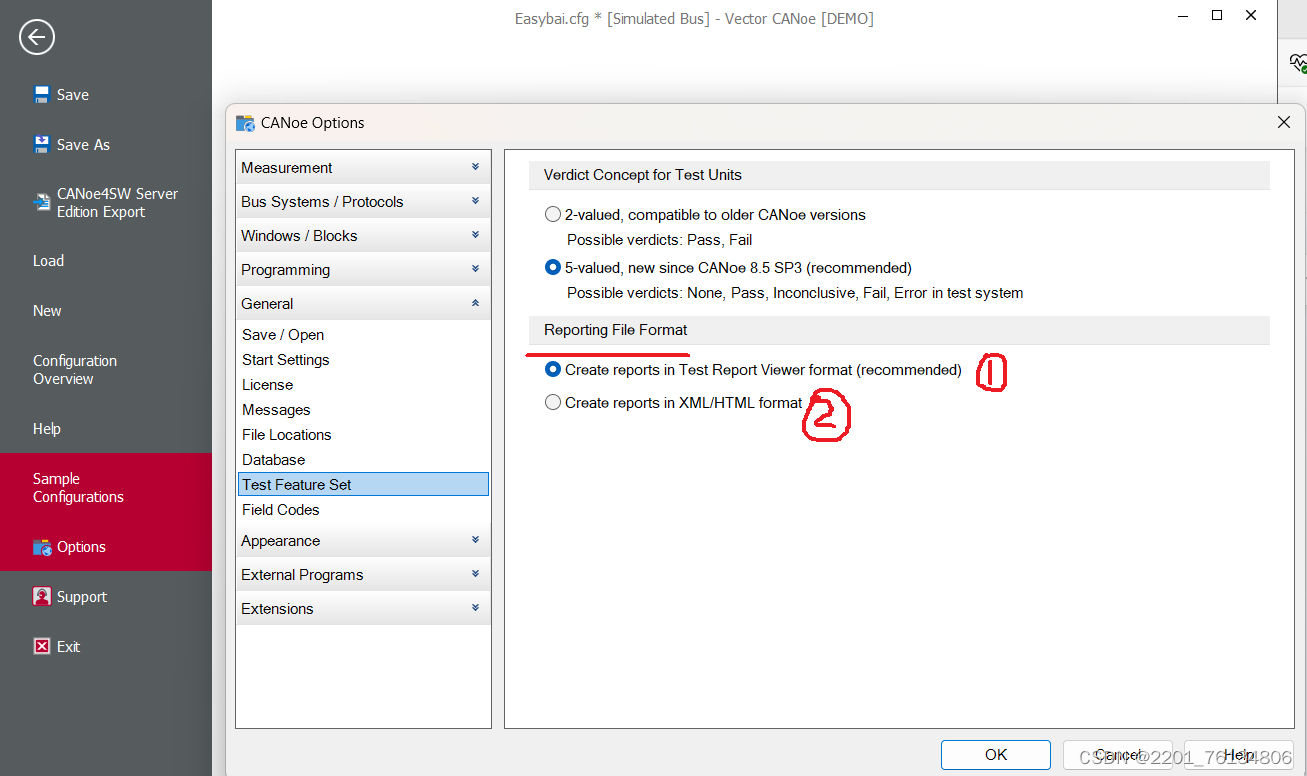Select 5-valued verdict concept radio button
This screenshot has height=776, width=1307.
pyautogui.click(x=553, y=268)
